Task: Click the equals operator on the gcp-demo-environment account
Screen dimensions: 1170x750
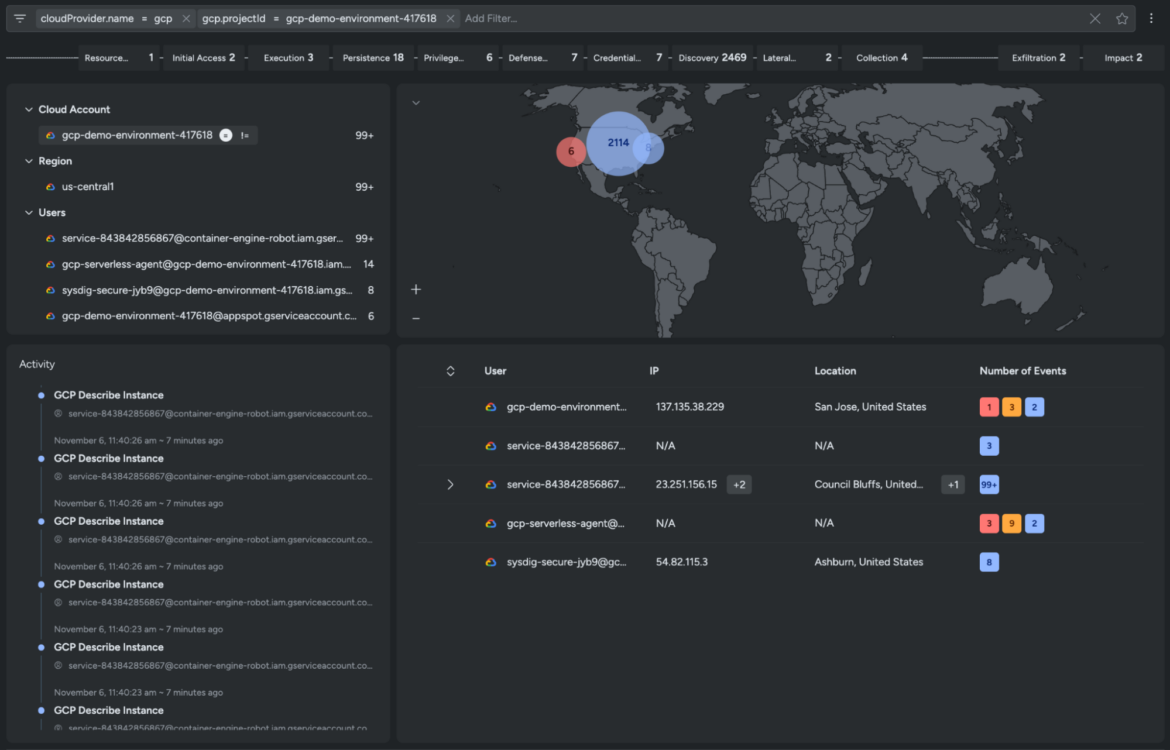Action: click(225, 135)
